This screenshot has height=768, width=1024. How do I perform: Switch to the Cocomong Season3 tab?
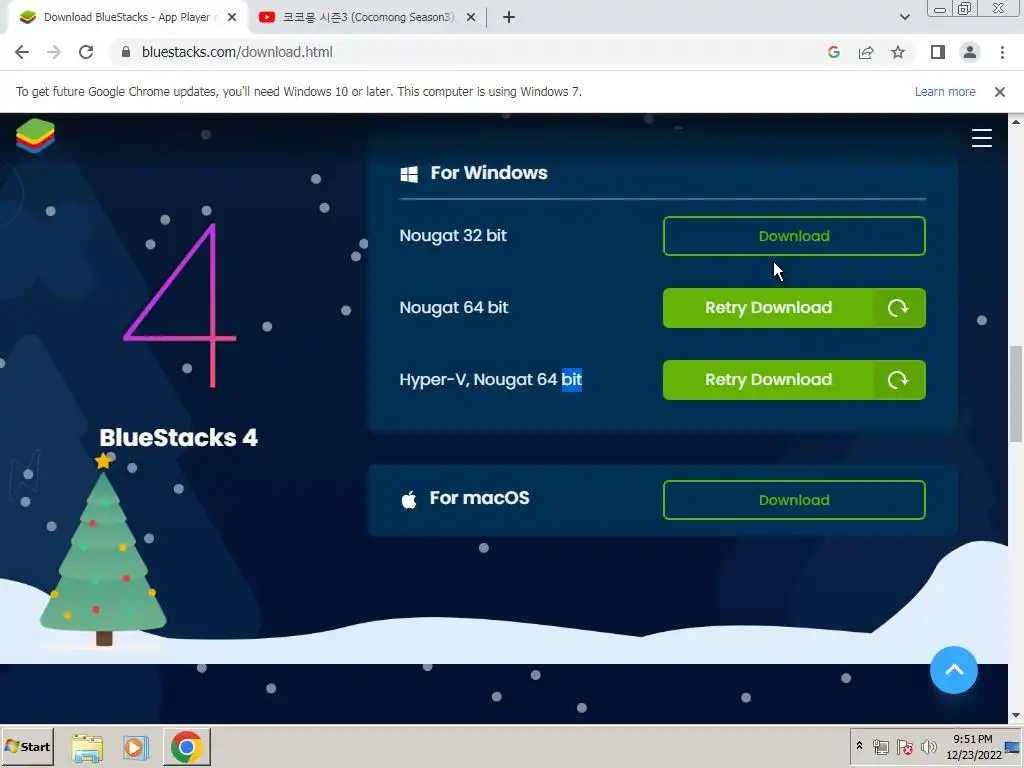pos(367,18)
